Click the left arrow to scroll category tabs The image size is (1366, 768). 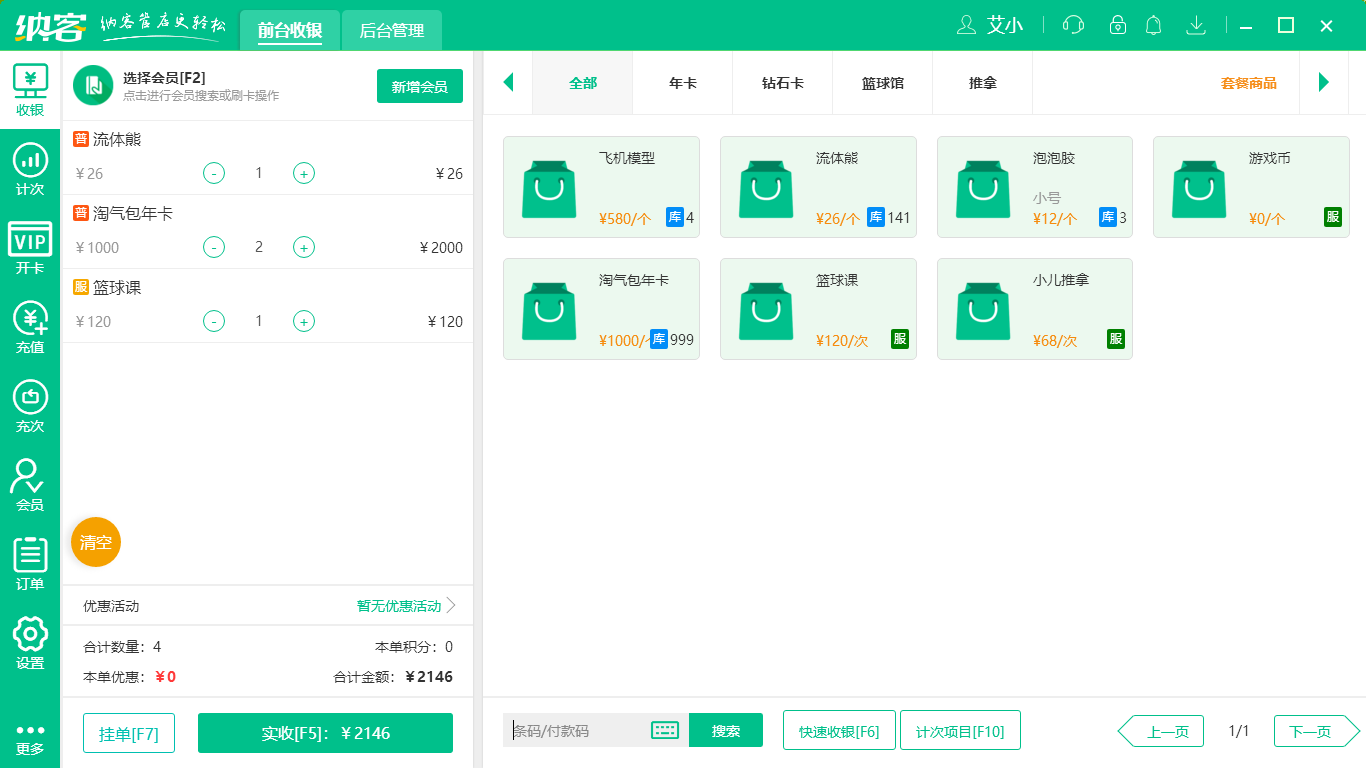(508, 83)
